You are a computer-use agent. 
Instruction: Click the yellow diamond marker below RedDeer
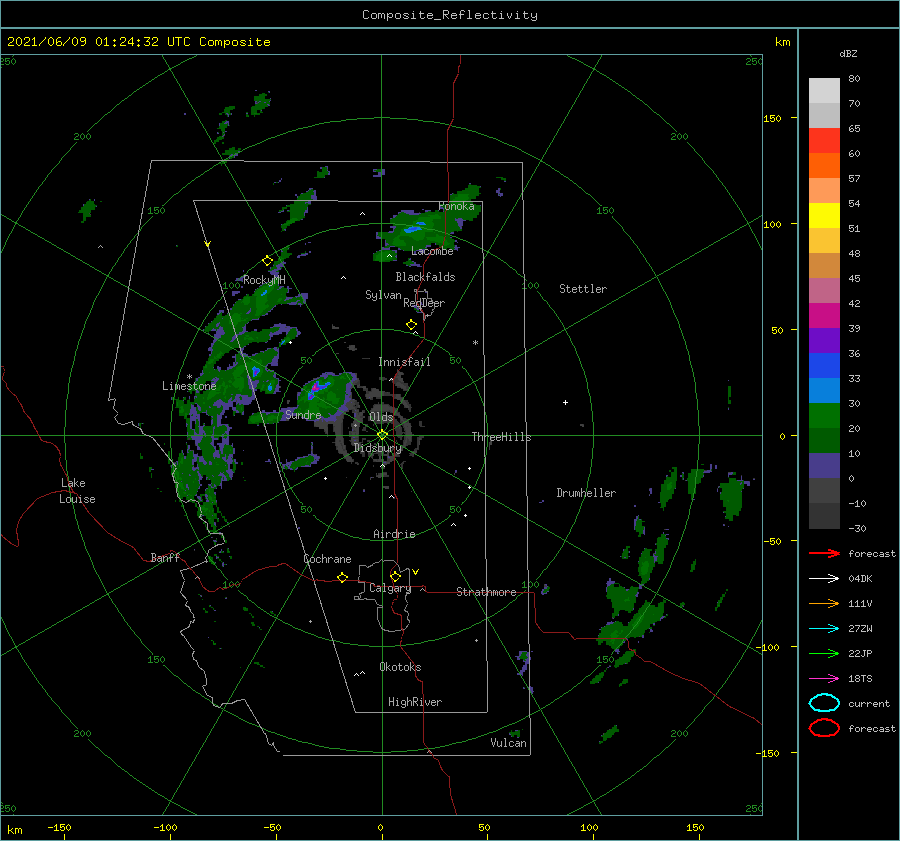pyautogui.click(x=412, y=325)
